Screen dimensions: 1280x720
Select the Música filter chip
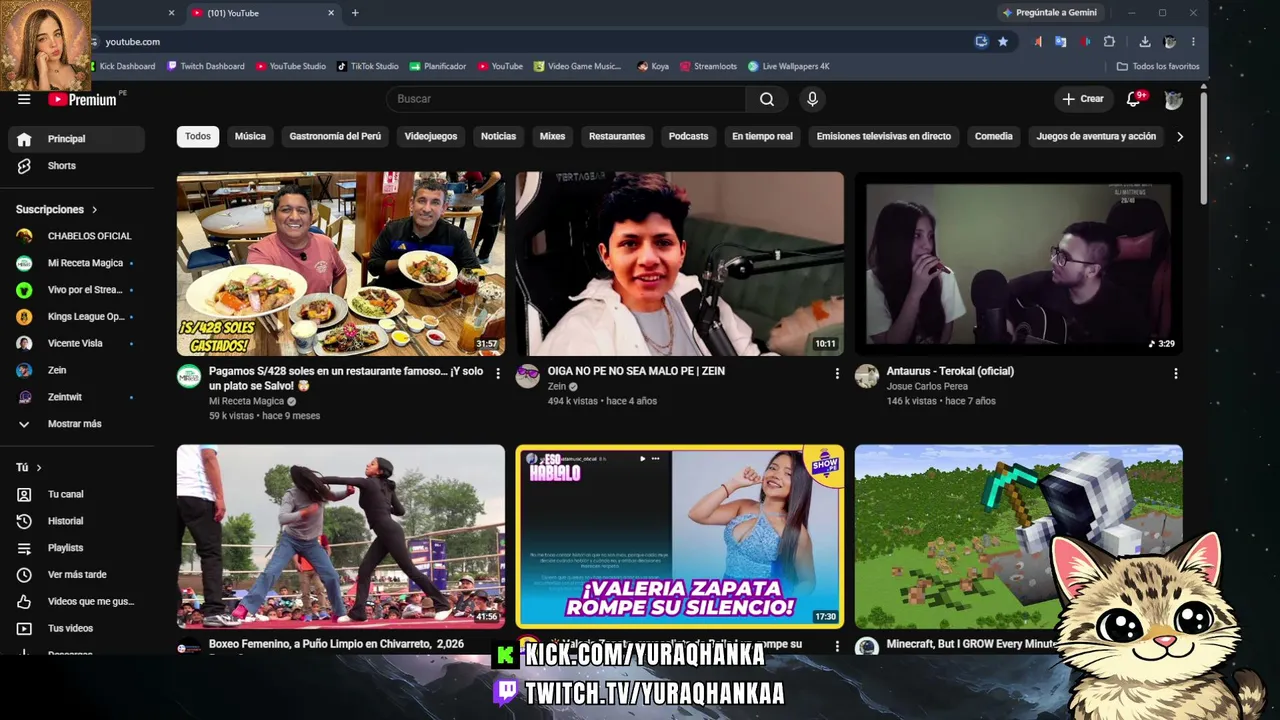tap(250, 136)
